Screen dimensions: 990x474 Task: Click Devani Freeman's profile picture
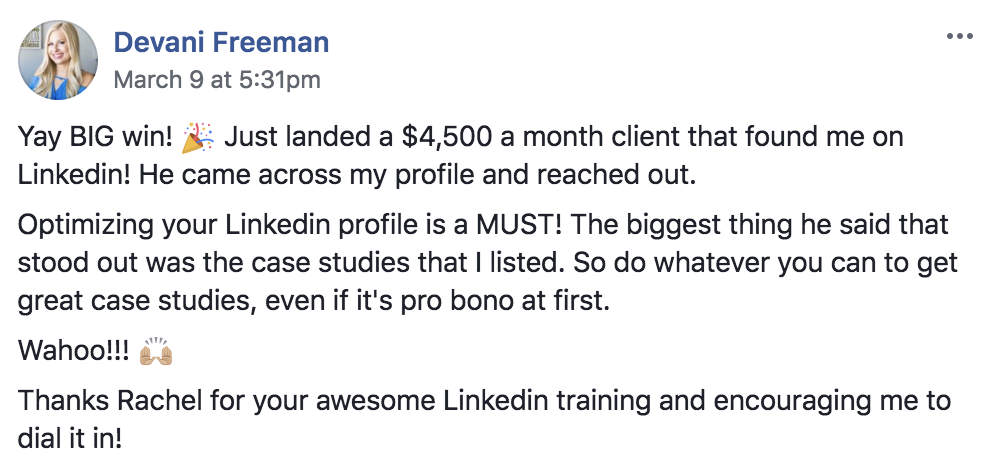tap(58, 60)
